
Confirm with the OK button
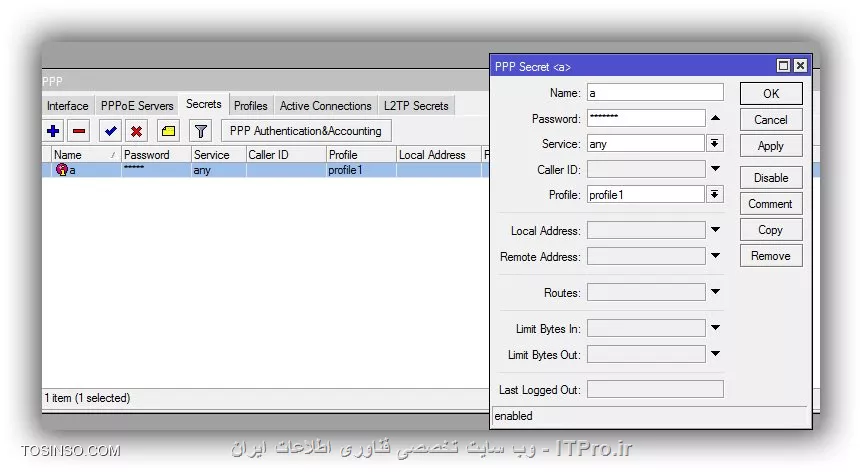click(x=771, y=93)
